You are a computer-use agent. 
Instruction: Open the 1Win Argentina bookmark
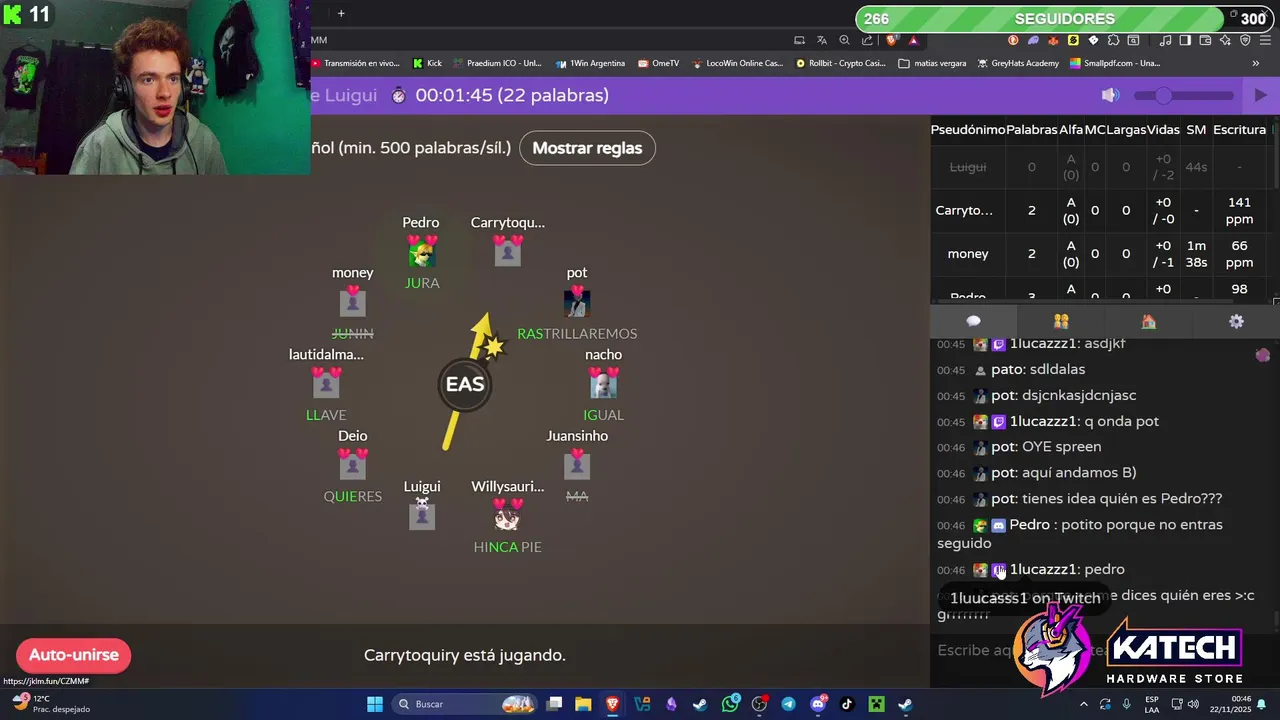589,63
